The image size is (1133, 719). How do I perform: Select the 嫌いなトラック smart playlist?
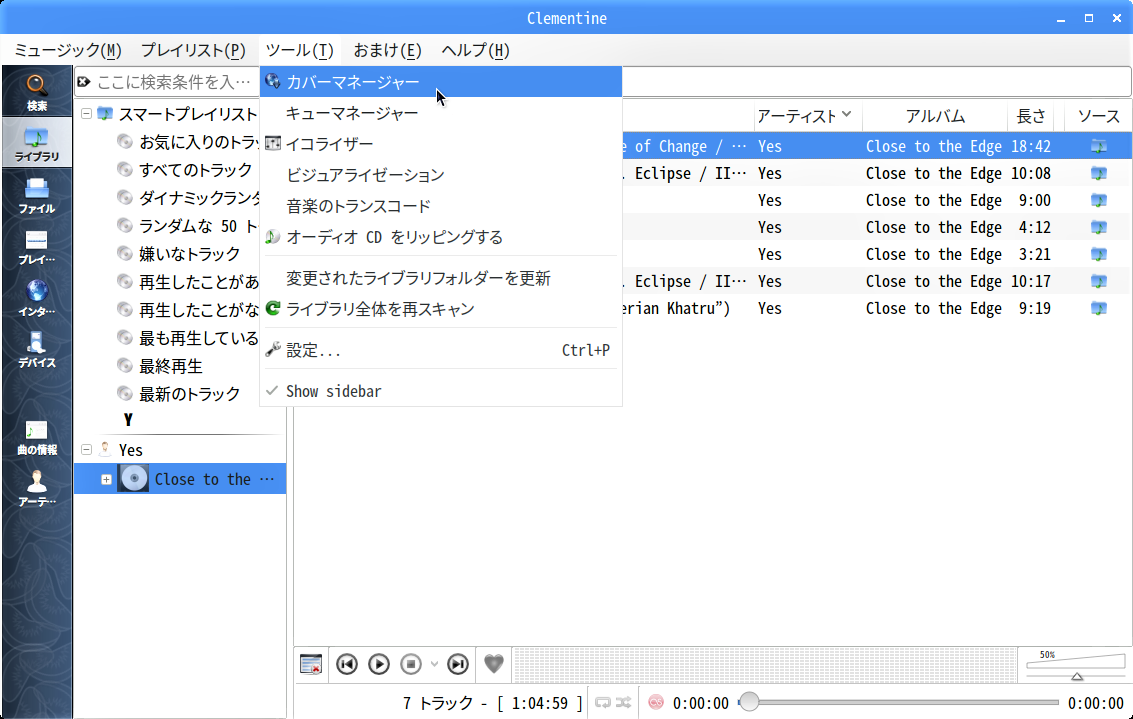coord(178,254)
